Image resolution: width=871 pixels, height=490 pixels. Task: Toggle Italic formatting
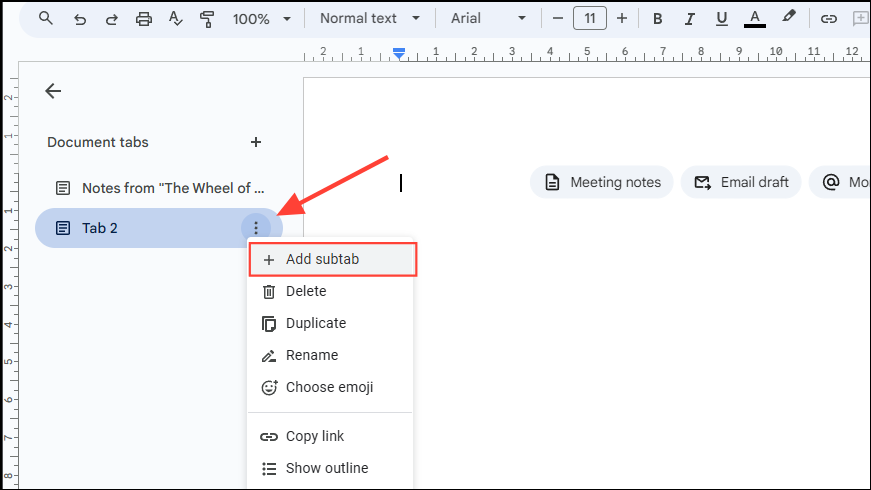689,18
